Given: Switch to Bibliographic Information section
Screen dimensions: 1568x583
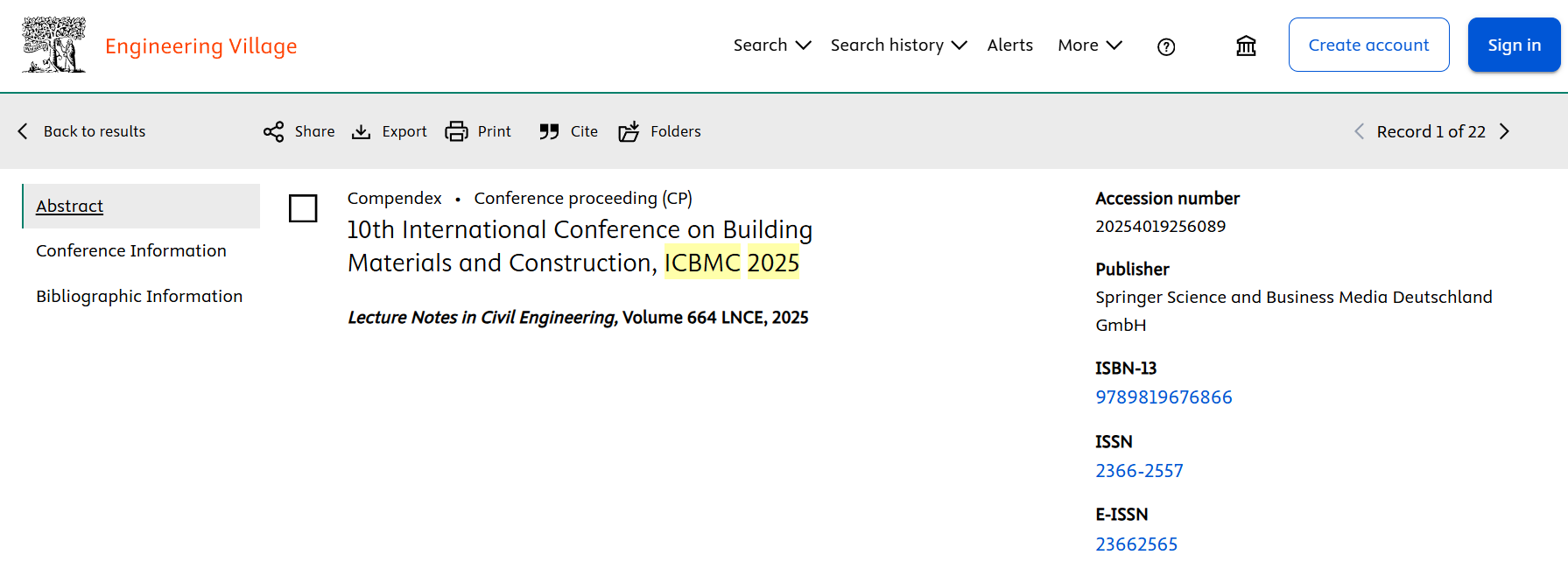Looking at the screenshot, I should 139,296.
